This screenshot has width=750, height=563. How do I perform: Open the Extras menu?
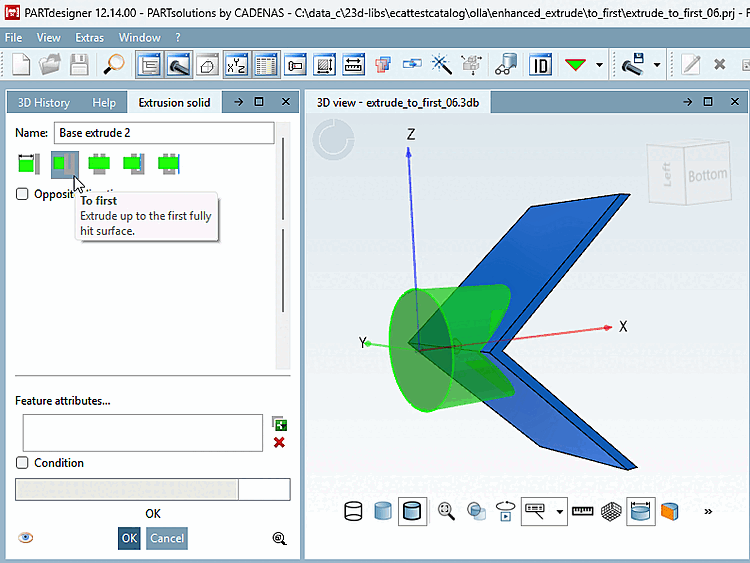coord(89,37)
